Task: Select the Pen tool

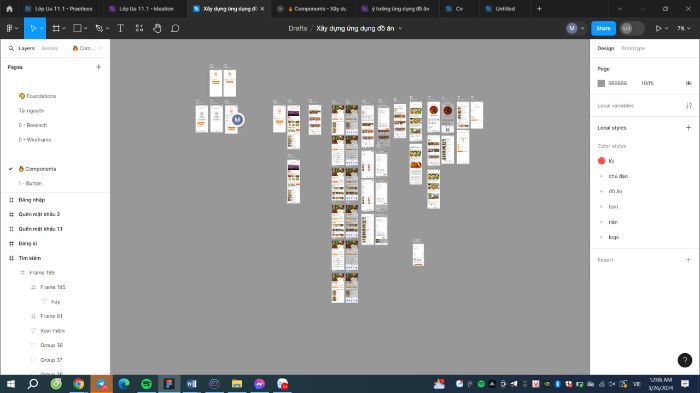Action: coord(99,28)
